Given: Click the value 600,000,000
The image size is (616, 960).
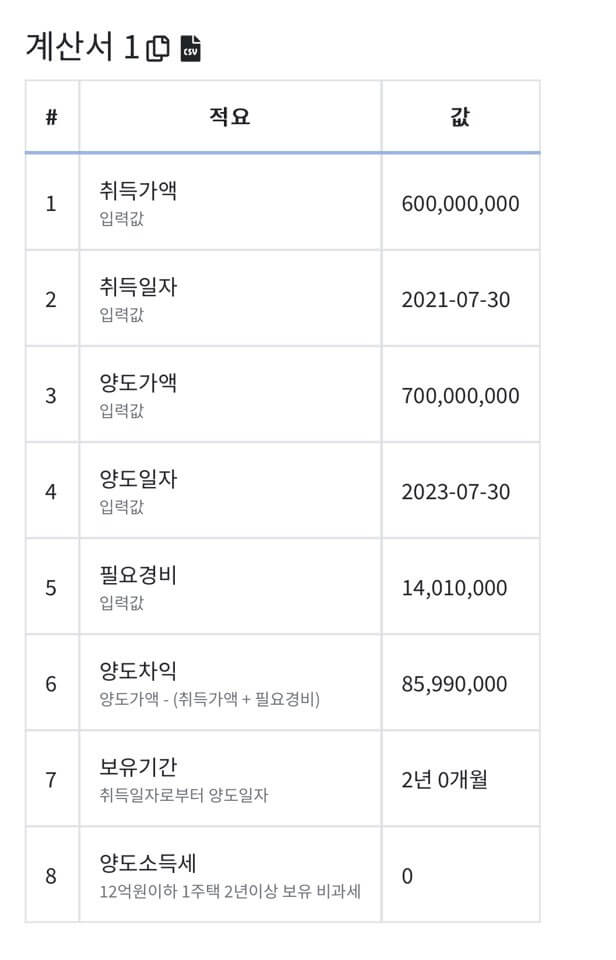Looking at the screenshot, I should pos(458,203).
